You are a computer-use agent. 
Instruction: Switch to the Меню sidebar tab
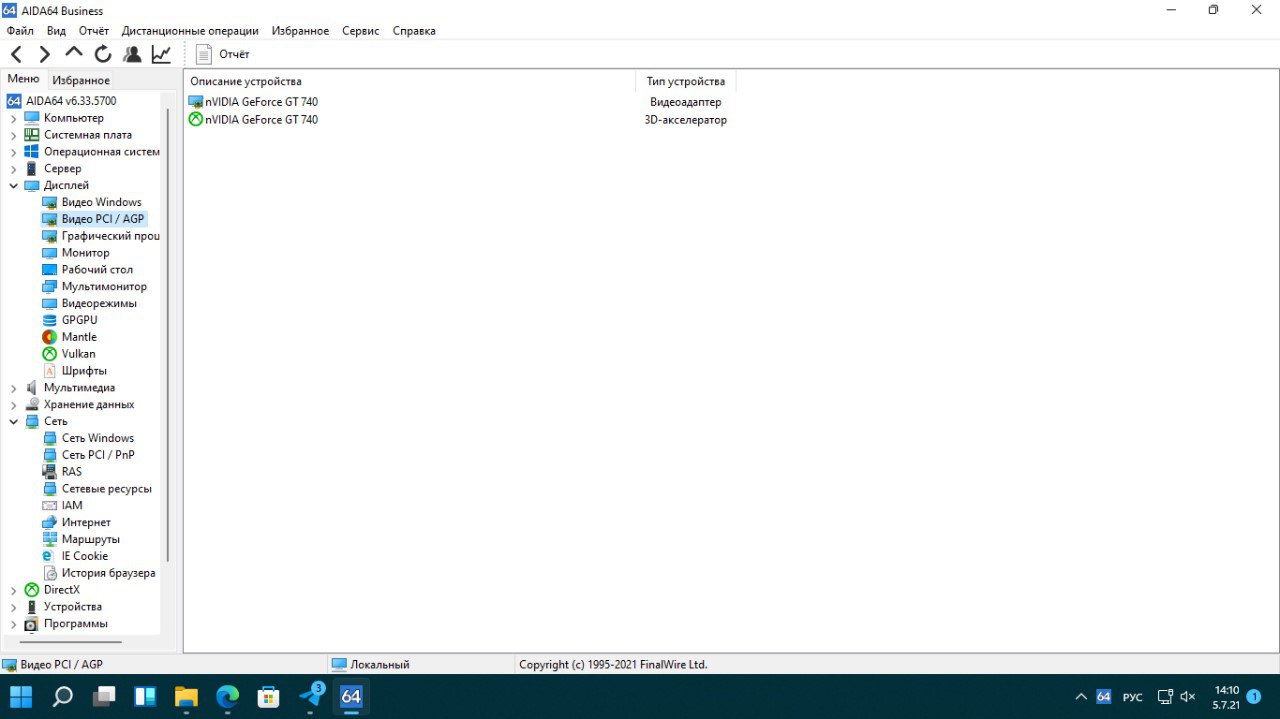tap(23, 79)
